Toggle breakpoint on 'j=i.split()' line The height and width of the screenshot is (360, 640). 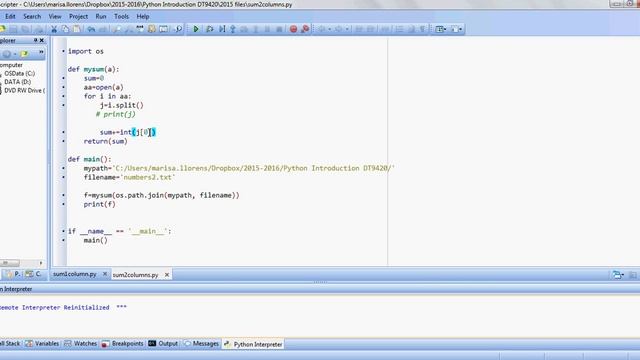pyautogui.click(x=63, y=105)
